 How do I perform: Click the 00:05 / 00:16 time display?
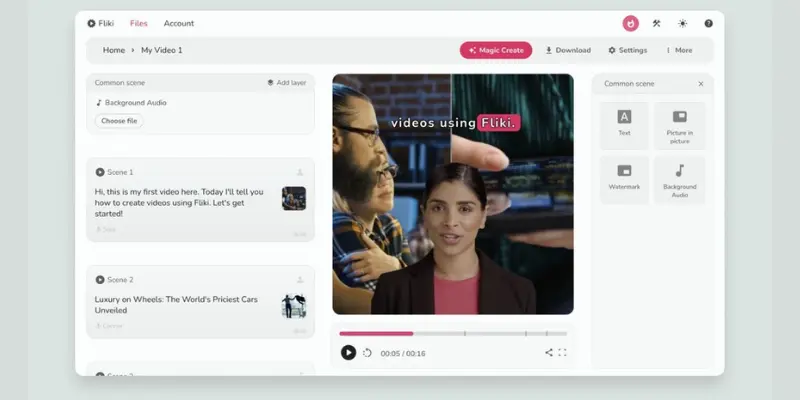tap(403, 353)
